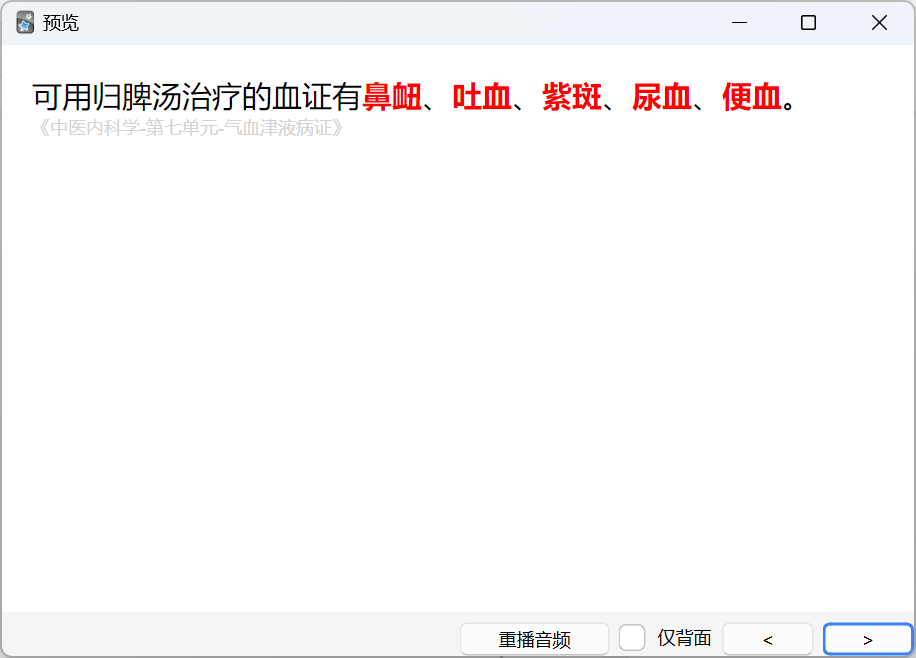Go to previous card with < button

pos(768,639)
